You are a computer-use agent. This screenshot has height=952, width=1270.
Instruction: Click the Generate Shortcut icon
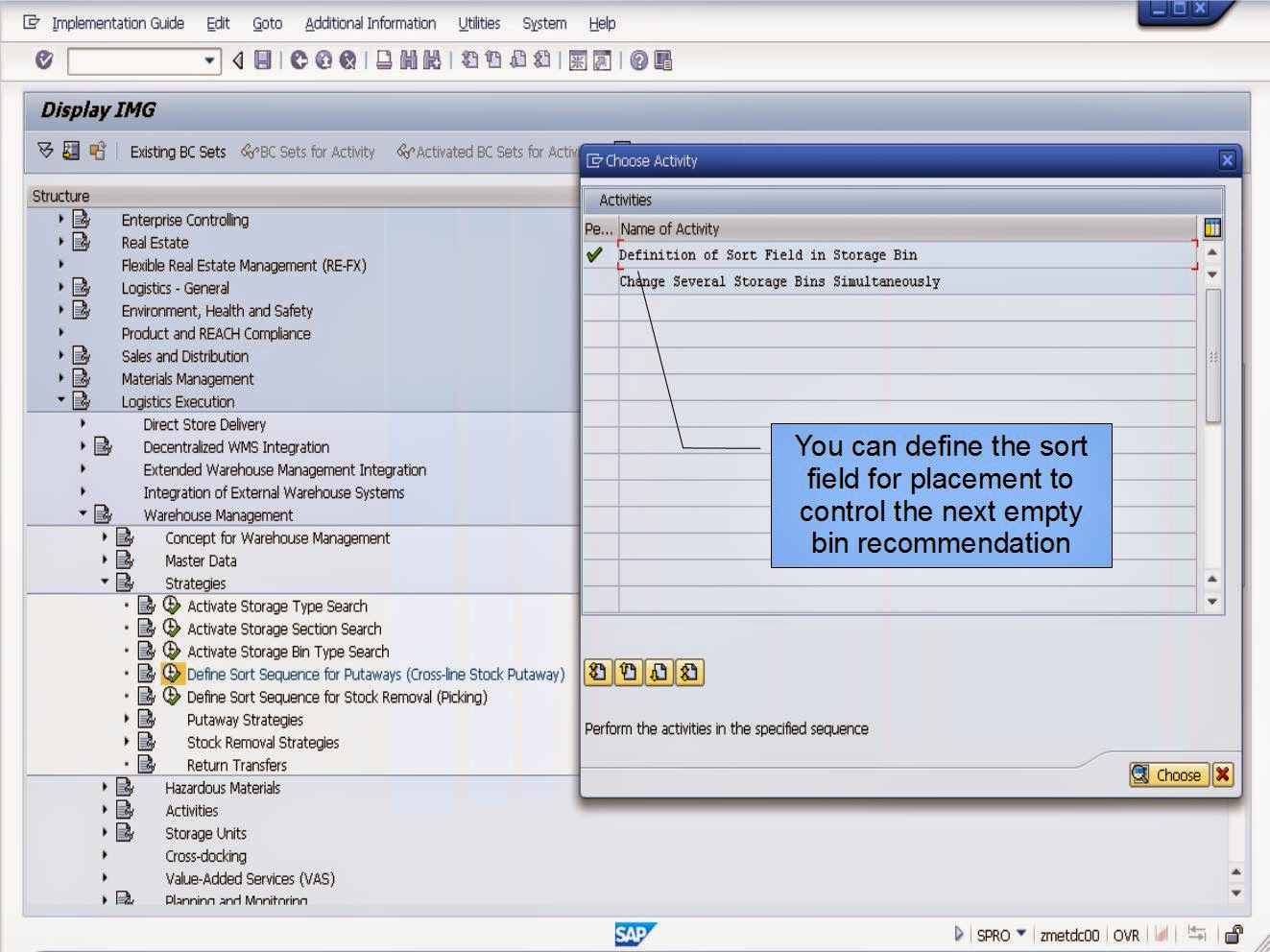point(602,60)
